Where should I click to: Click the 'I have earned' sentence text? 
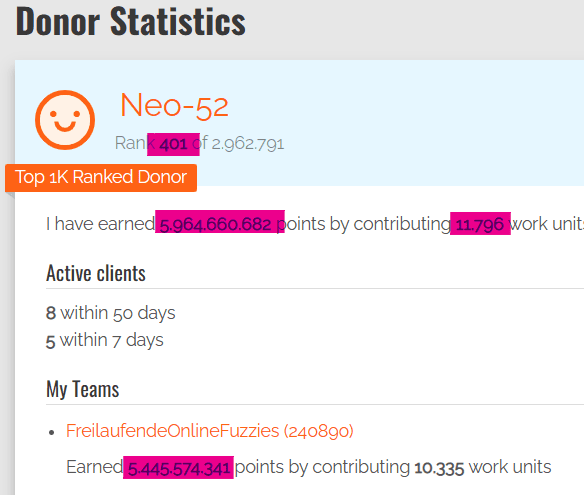click(100, 224)
